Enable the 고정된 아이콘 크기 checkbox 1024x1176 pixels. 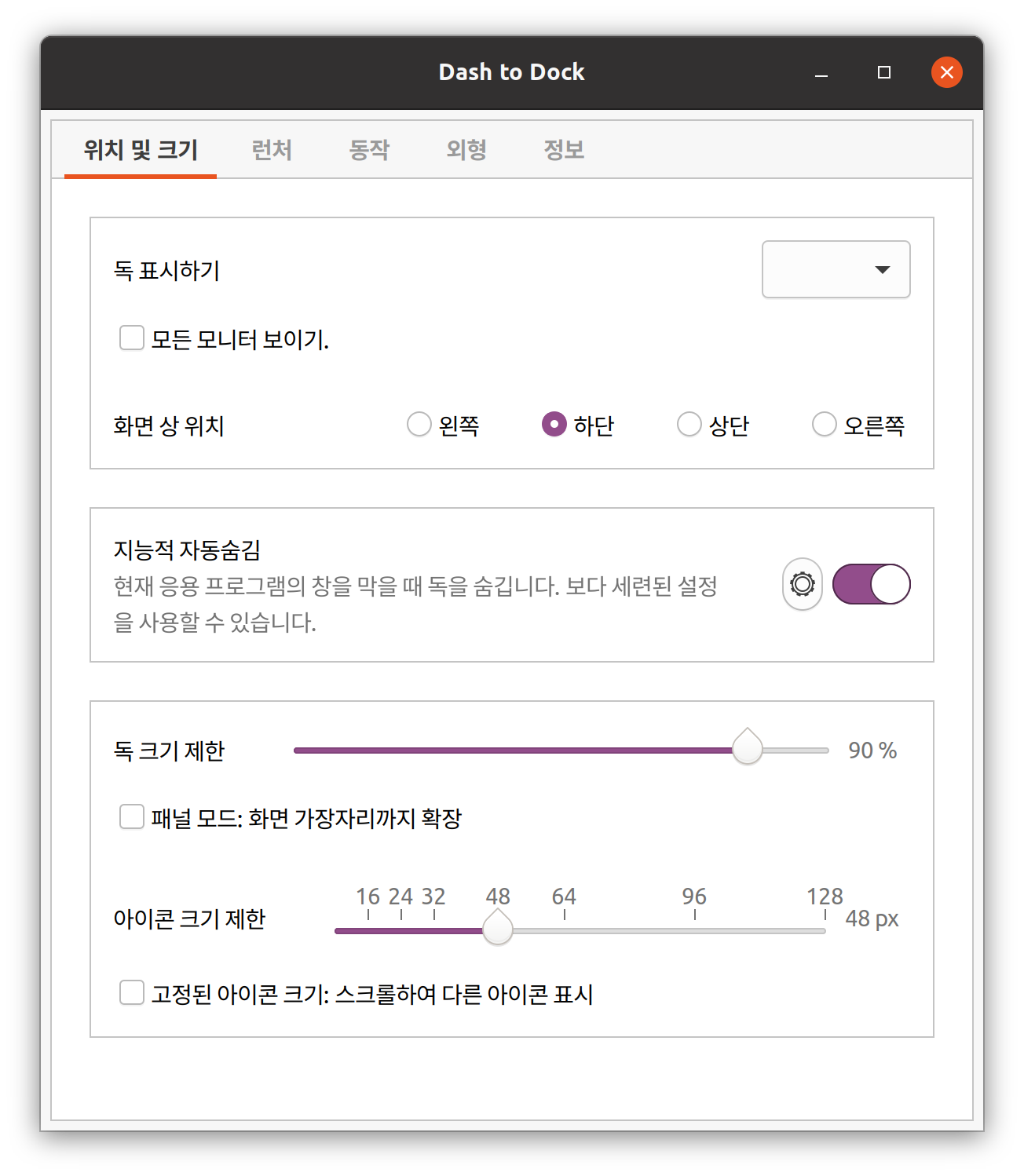coord(132,992)
